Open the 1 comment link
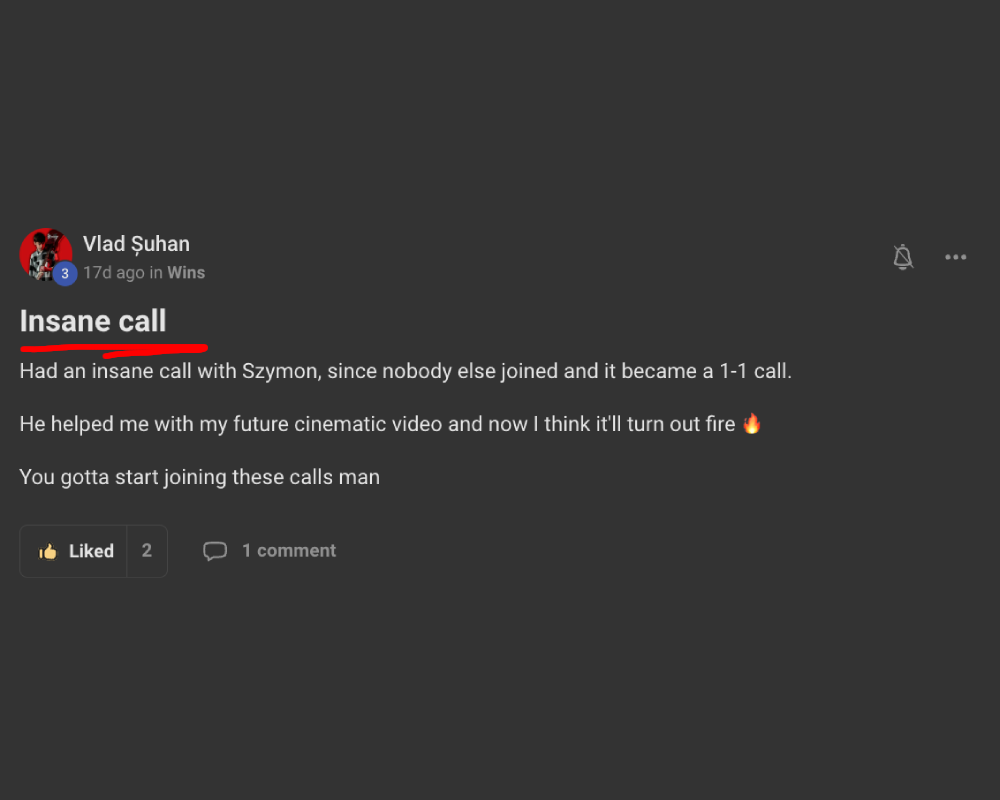The height and width of the screenshot is (800, 1000). [x=289, y=551]
